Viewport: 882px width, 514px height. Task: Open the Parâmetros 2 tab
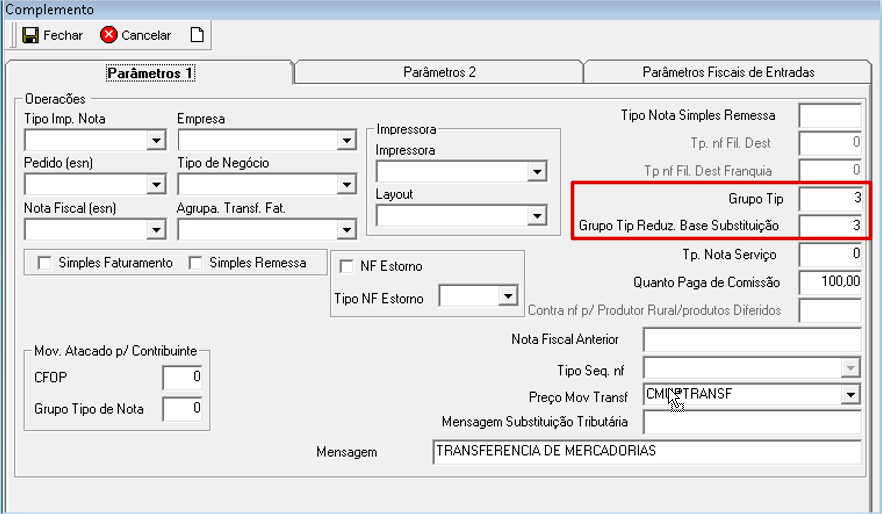pyautogui.click(x=439, y=73)
